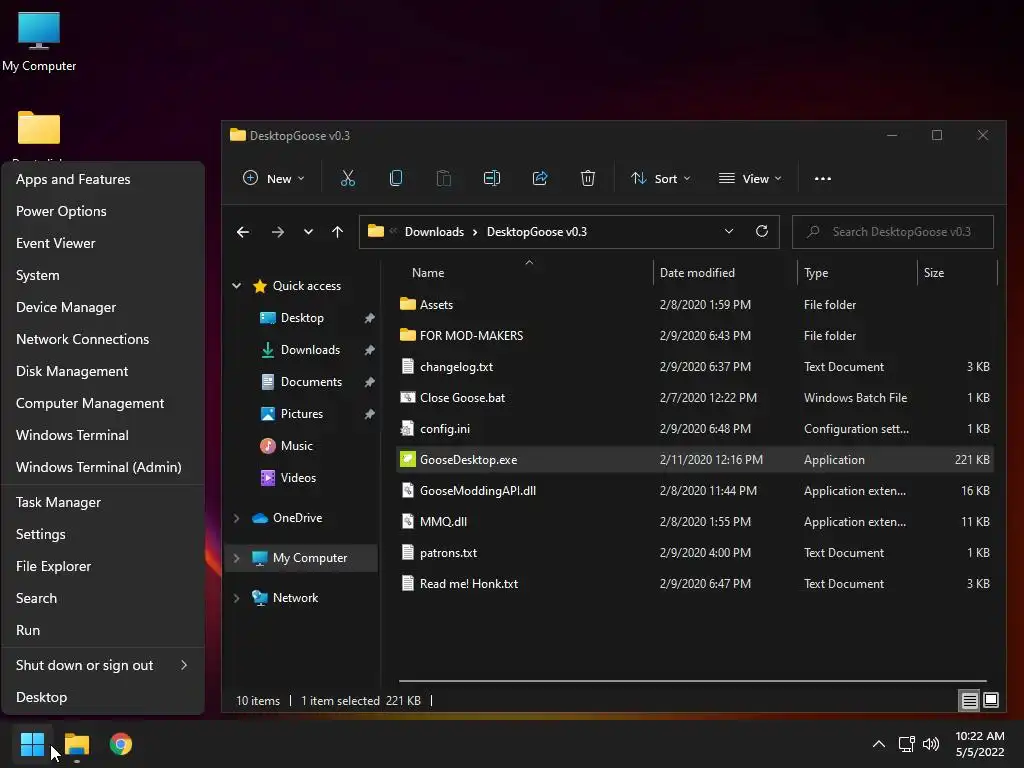Click the Copy icon in toolbar
The image size is (1024, 768).
[x=396, y=178]
